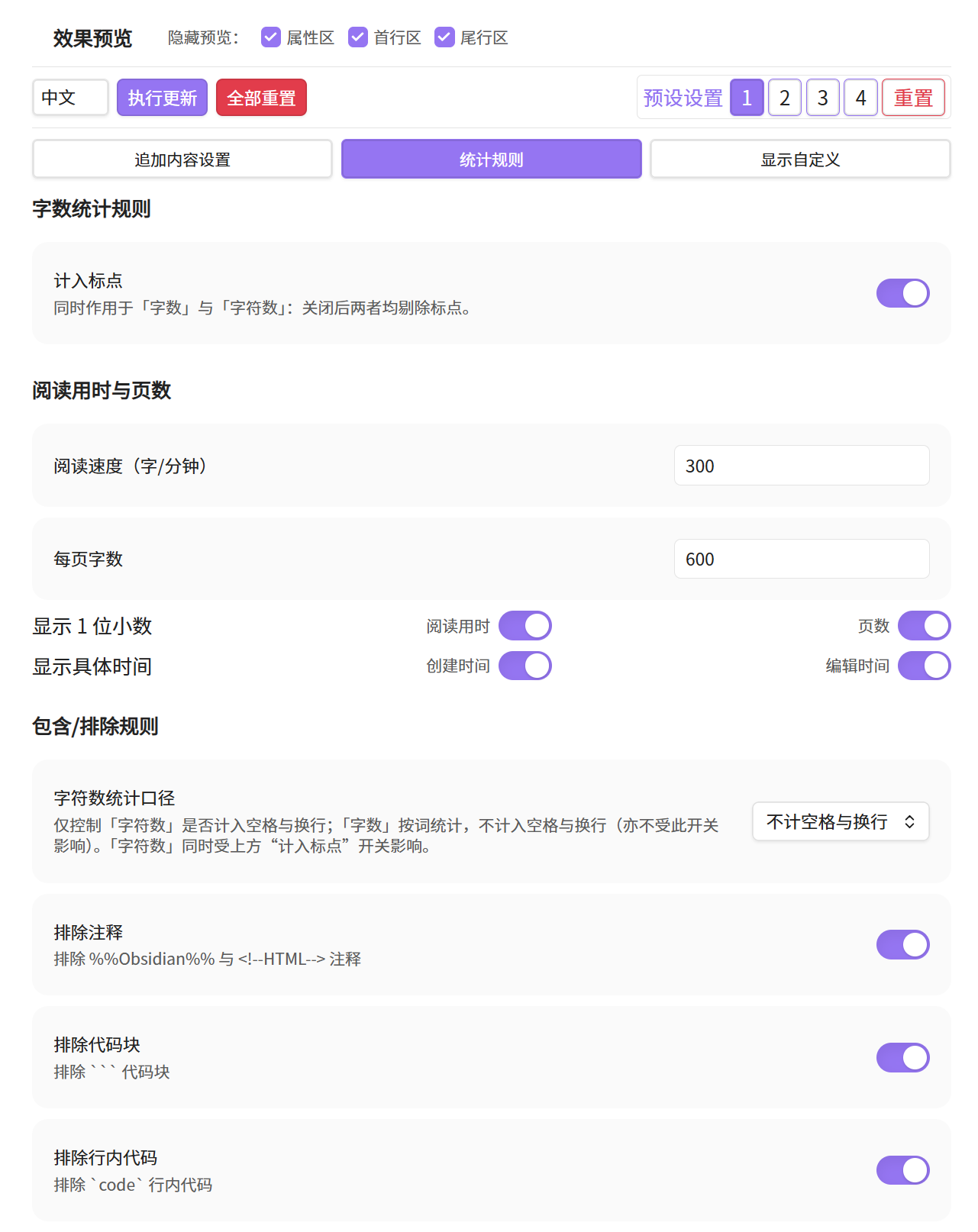978x1232 pixels.
Task: Uncheck the 属性区 hide-preview checkbox
Action: (271, 37)
